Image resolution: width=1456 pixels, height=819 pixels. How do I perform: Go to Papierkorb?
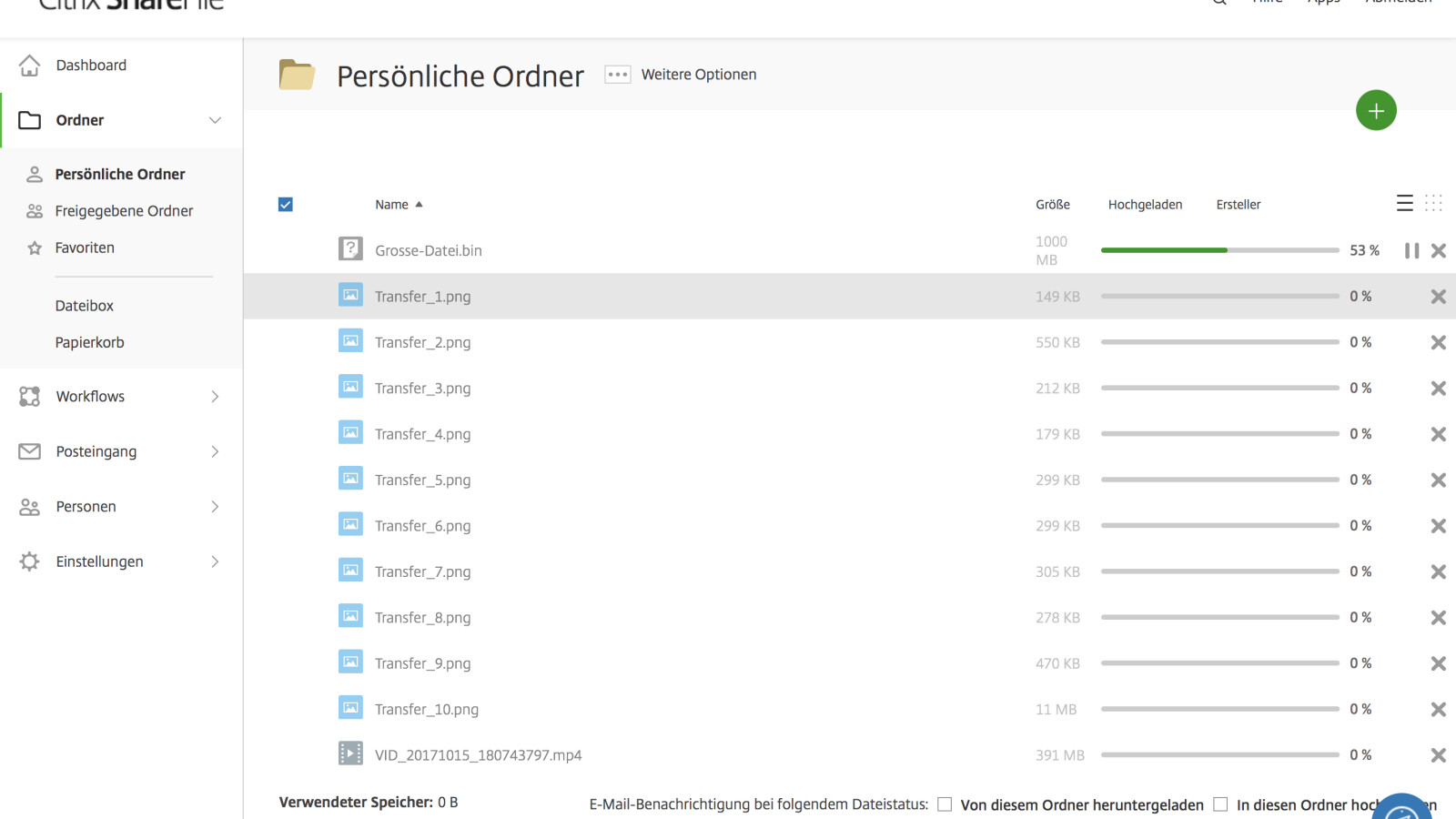tap(89, 343)
